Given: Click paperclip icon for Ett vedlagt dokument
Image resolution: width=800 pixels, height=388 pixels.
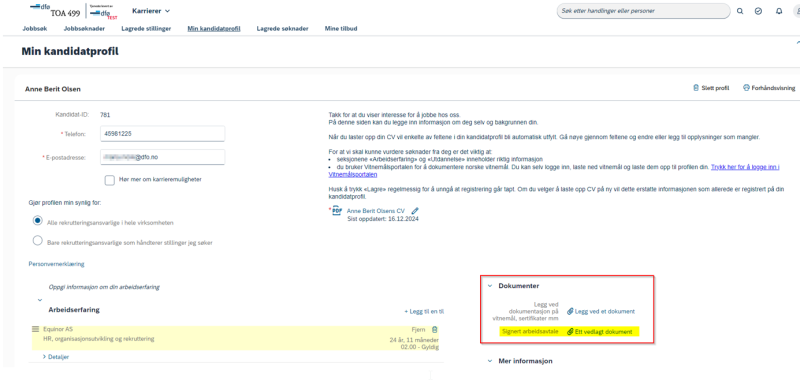Looking at the screenshot, I should pos(570,332).
